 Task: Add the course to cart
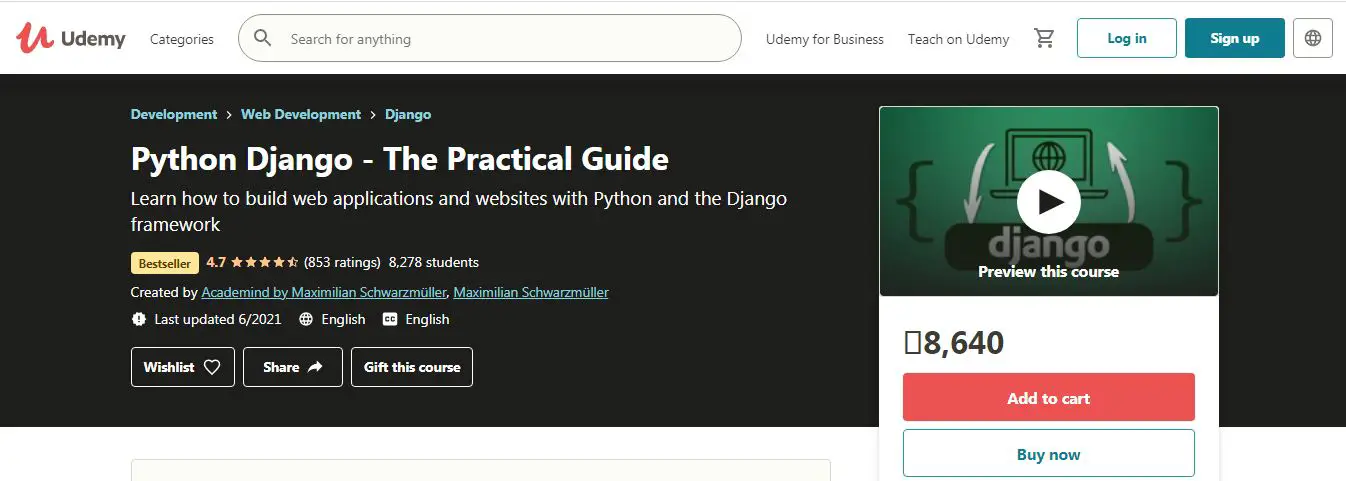click(x=1048, y=398)
